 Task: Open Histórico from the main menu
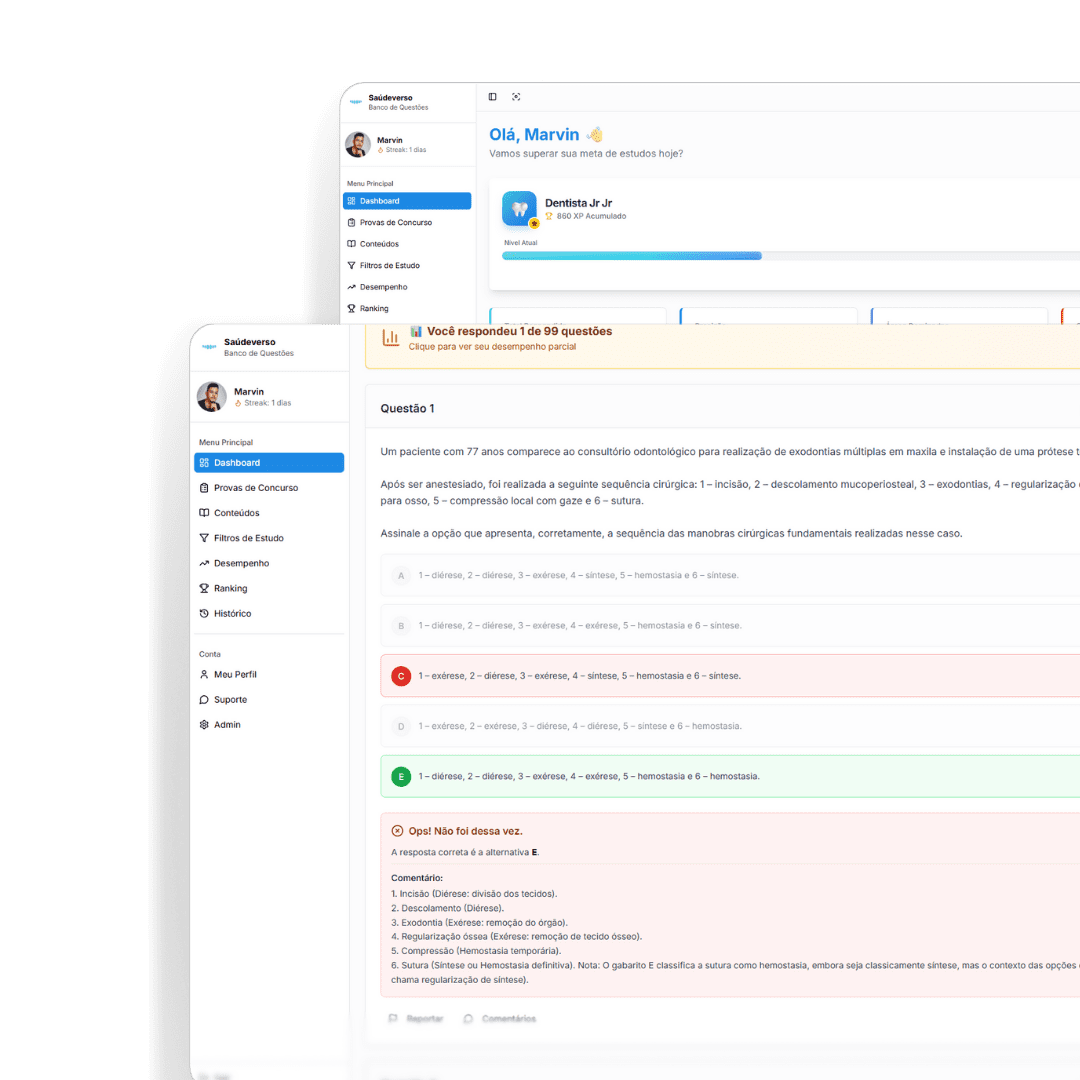(x=232, y=614)
